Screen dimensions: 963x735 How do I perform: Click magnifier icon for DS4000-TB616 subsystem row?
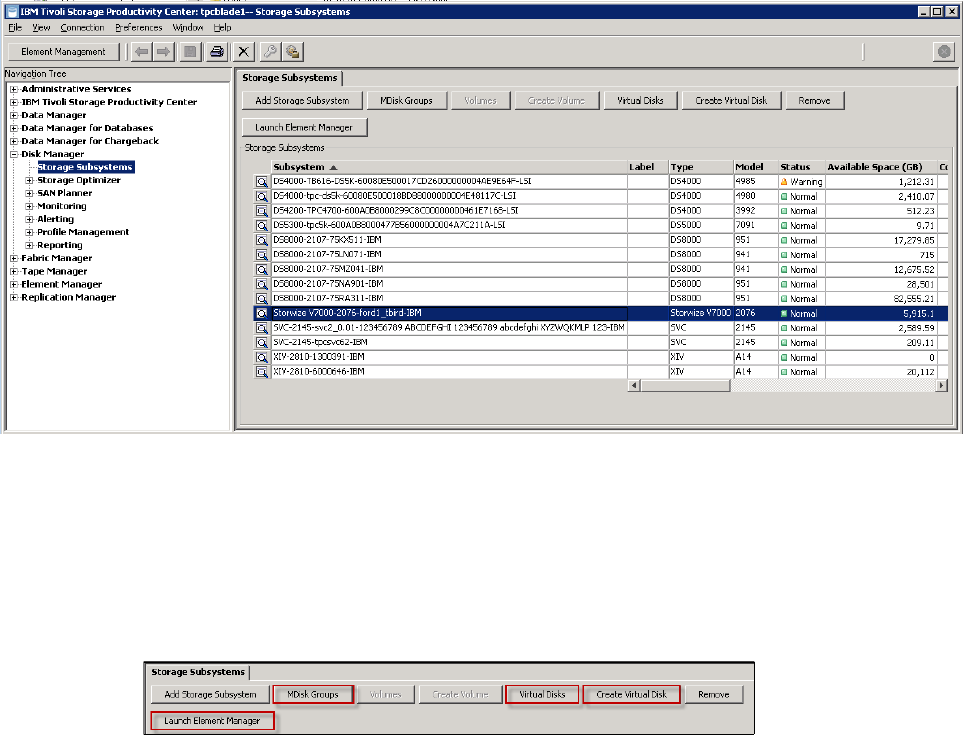[x=262, y=182]
